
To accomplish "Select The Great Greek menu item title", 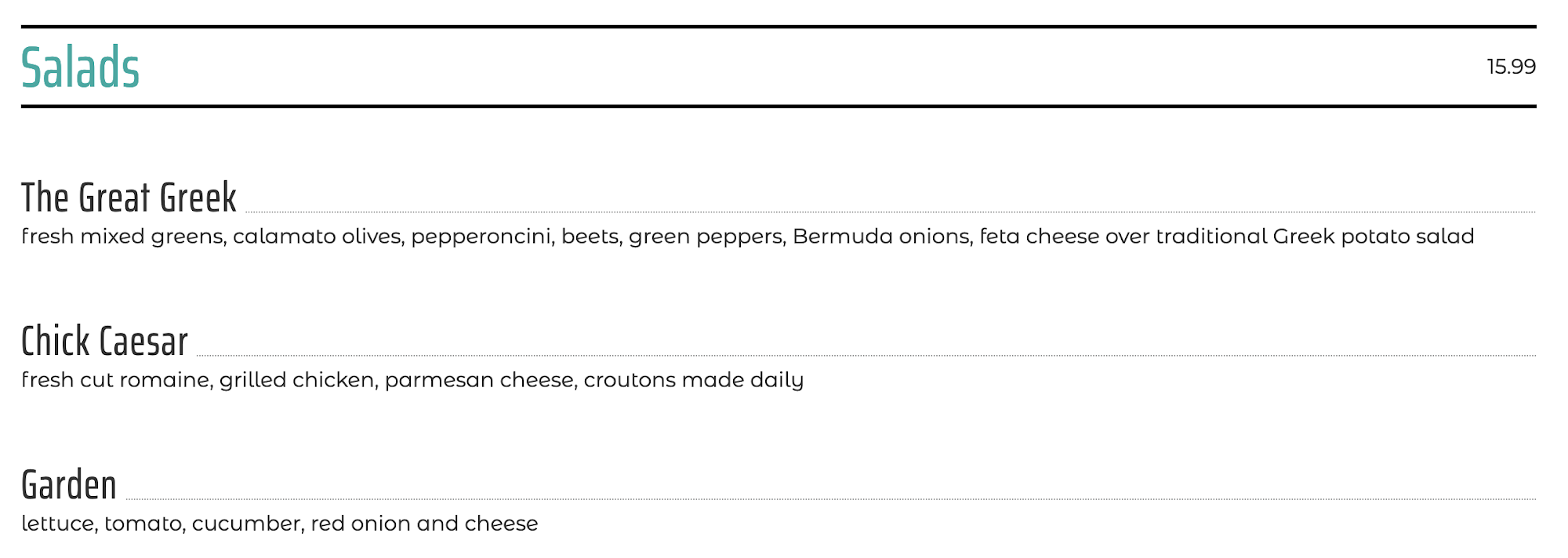I will pyautogui.click(x=129, y=197).
